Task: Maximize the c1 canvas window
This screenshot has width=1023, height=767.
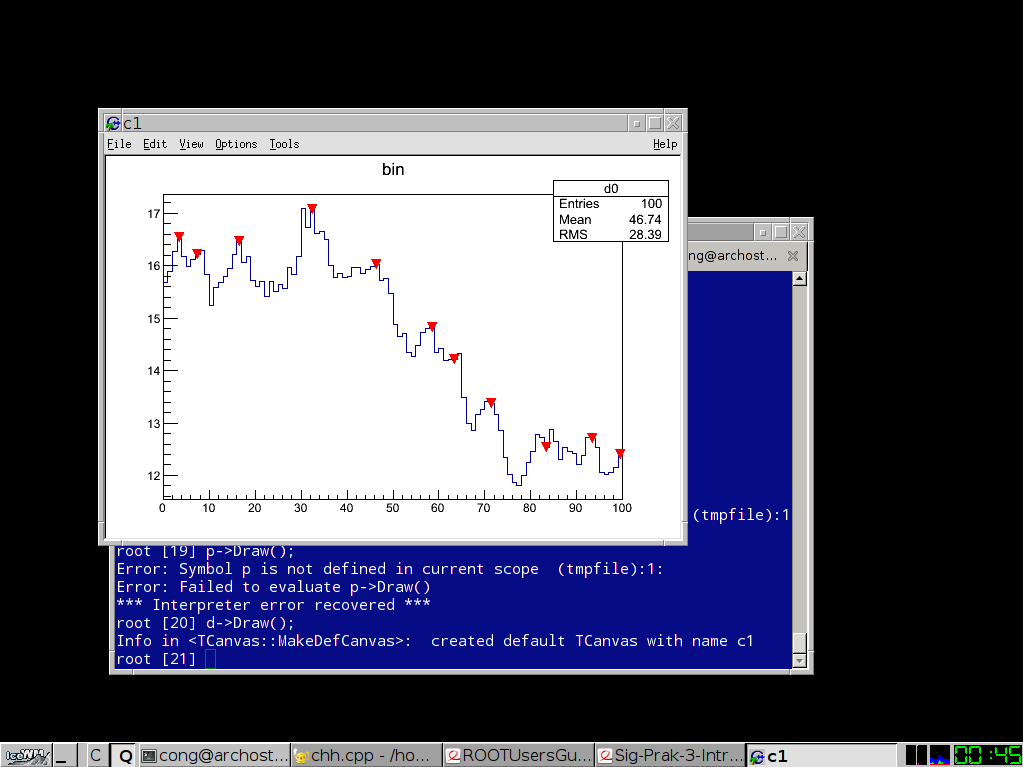Action: coord(654,123)
